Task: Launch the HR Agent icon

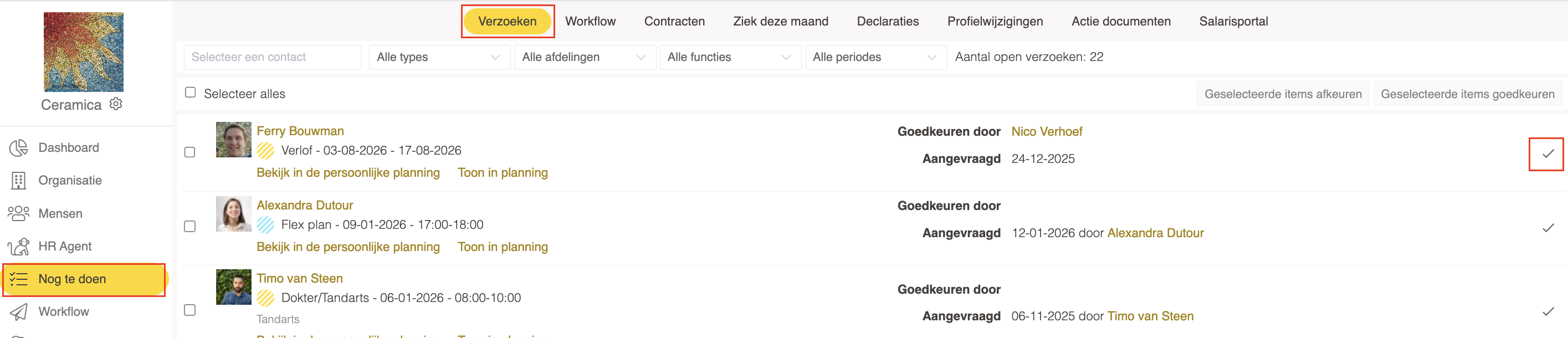Action: tap(19, 247)
